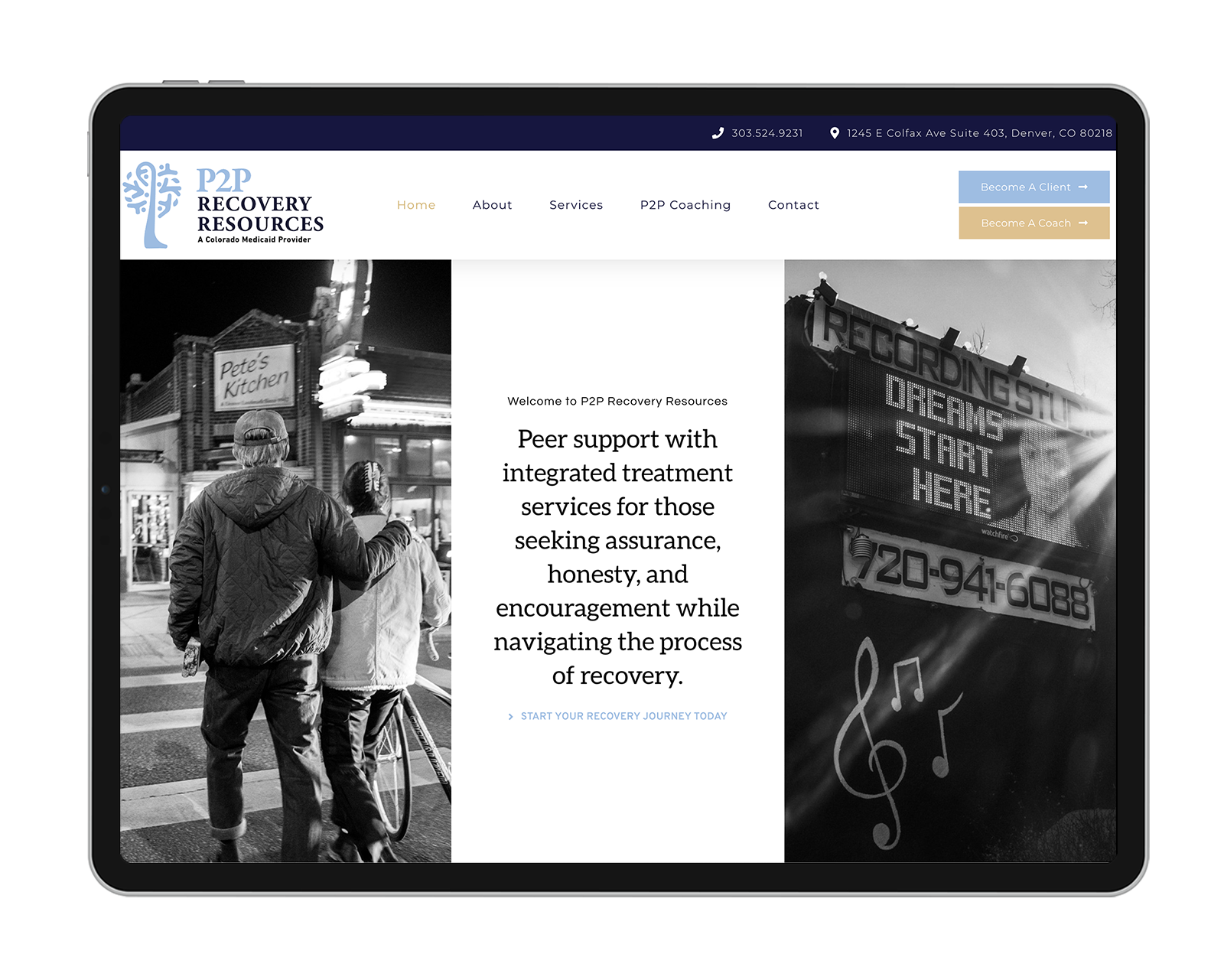Click the Welcome to P2P Recovery Resources heading
Screen dimensions: 1224x980
617,400
